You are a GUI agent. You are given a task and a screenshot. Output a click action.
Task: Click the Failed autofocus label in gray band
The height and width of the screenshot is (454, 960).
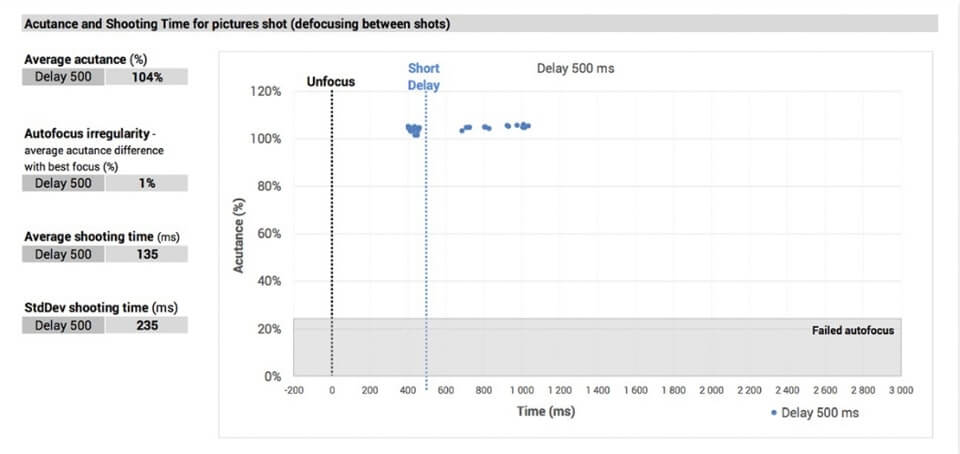(x=852, y=330)
